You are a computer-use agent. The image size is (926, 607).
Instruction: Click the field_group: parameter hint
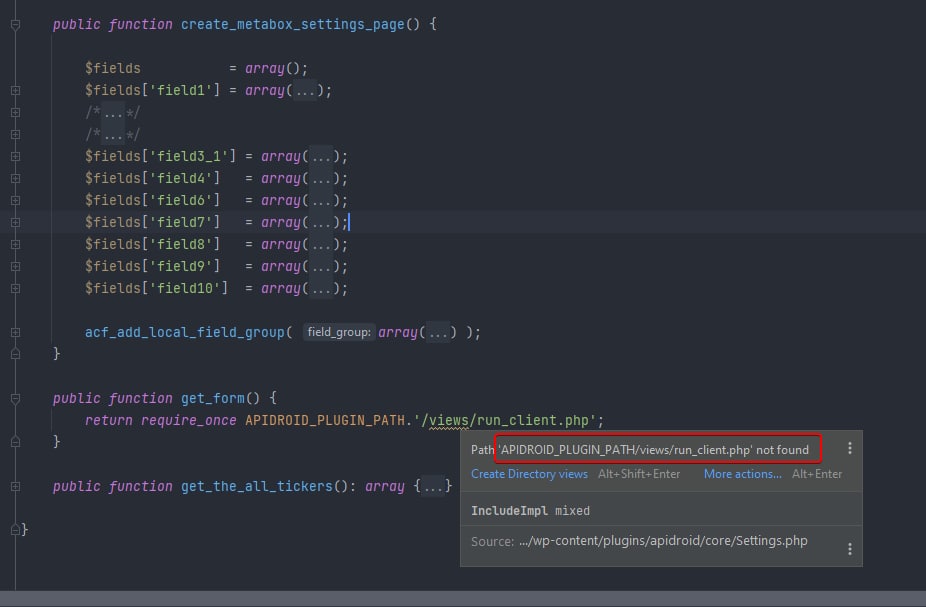[x=339, y=332]
